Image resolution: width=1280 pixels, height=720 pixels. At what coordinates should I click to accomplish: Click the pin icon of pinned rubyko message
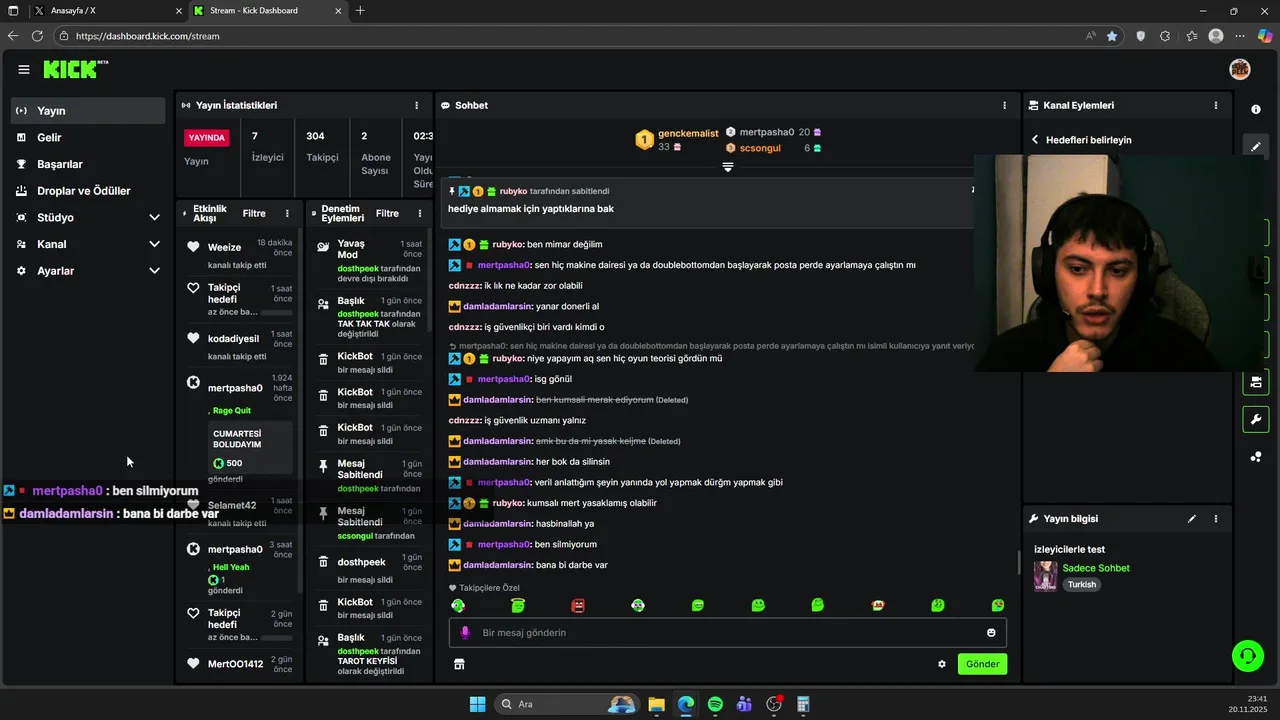point(452,191)
